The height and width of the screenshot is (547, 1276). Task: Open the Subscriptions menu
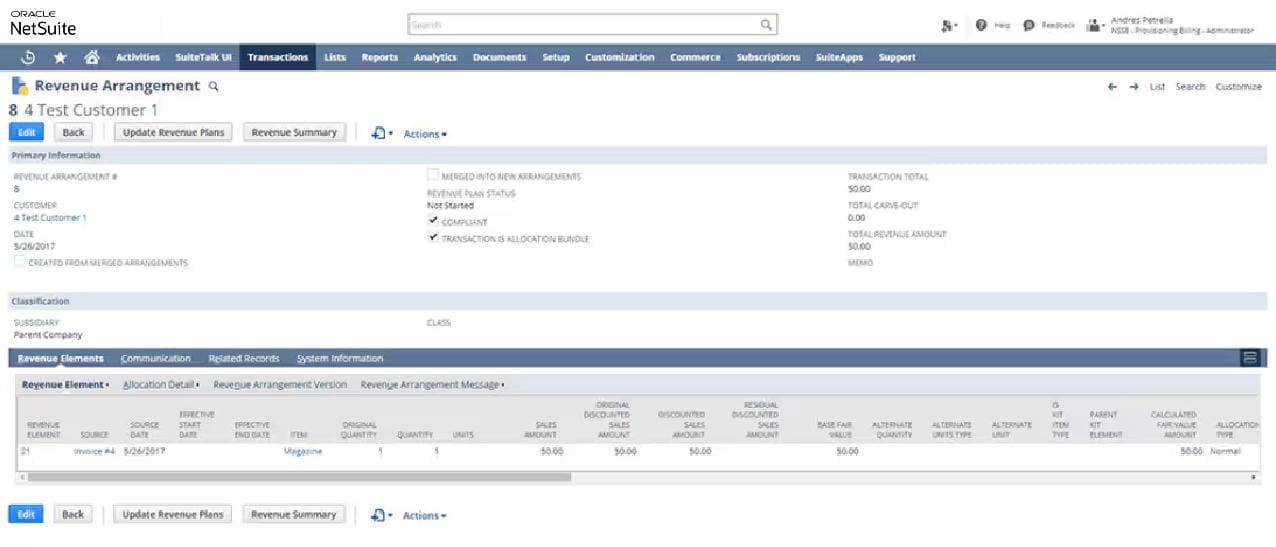[x=768, y=57]
